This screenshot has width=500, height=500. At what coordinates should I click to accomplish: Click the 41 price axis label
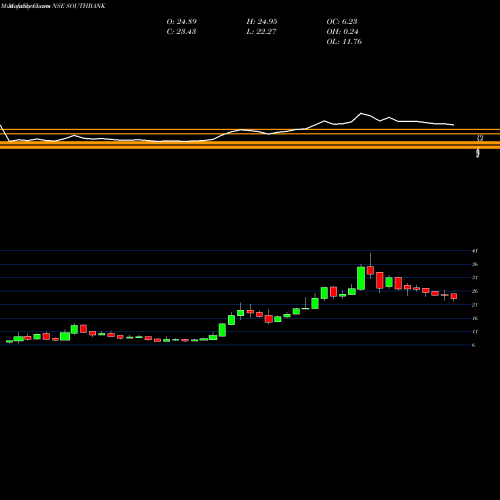(x=475, y=251)
